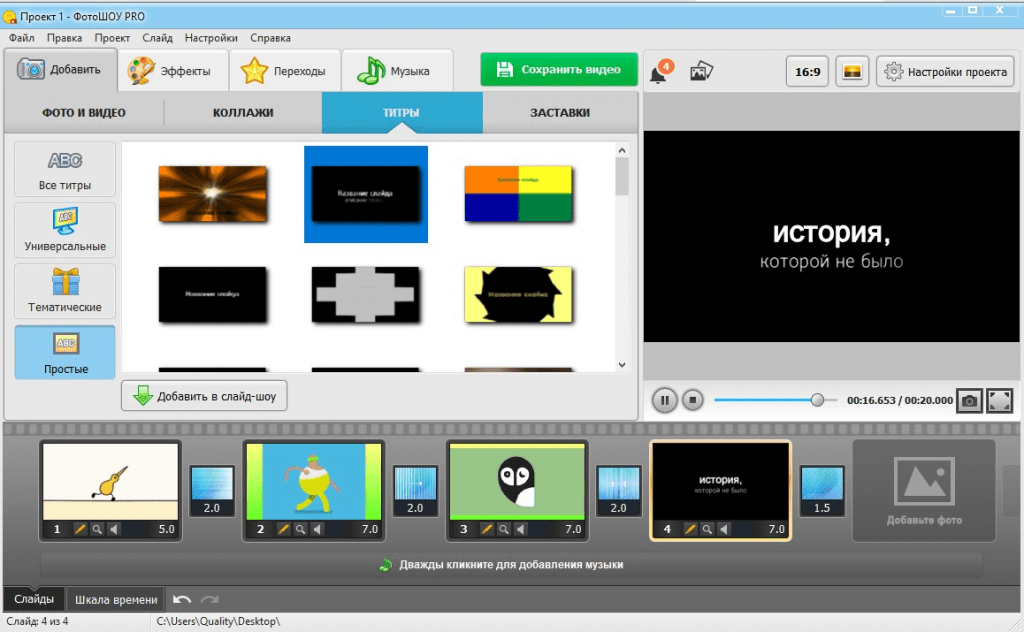The image size is (1024, 632).
Task: Stop the preview playback
Action: click(692, 400)
